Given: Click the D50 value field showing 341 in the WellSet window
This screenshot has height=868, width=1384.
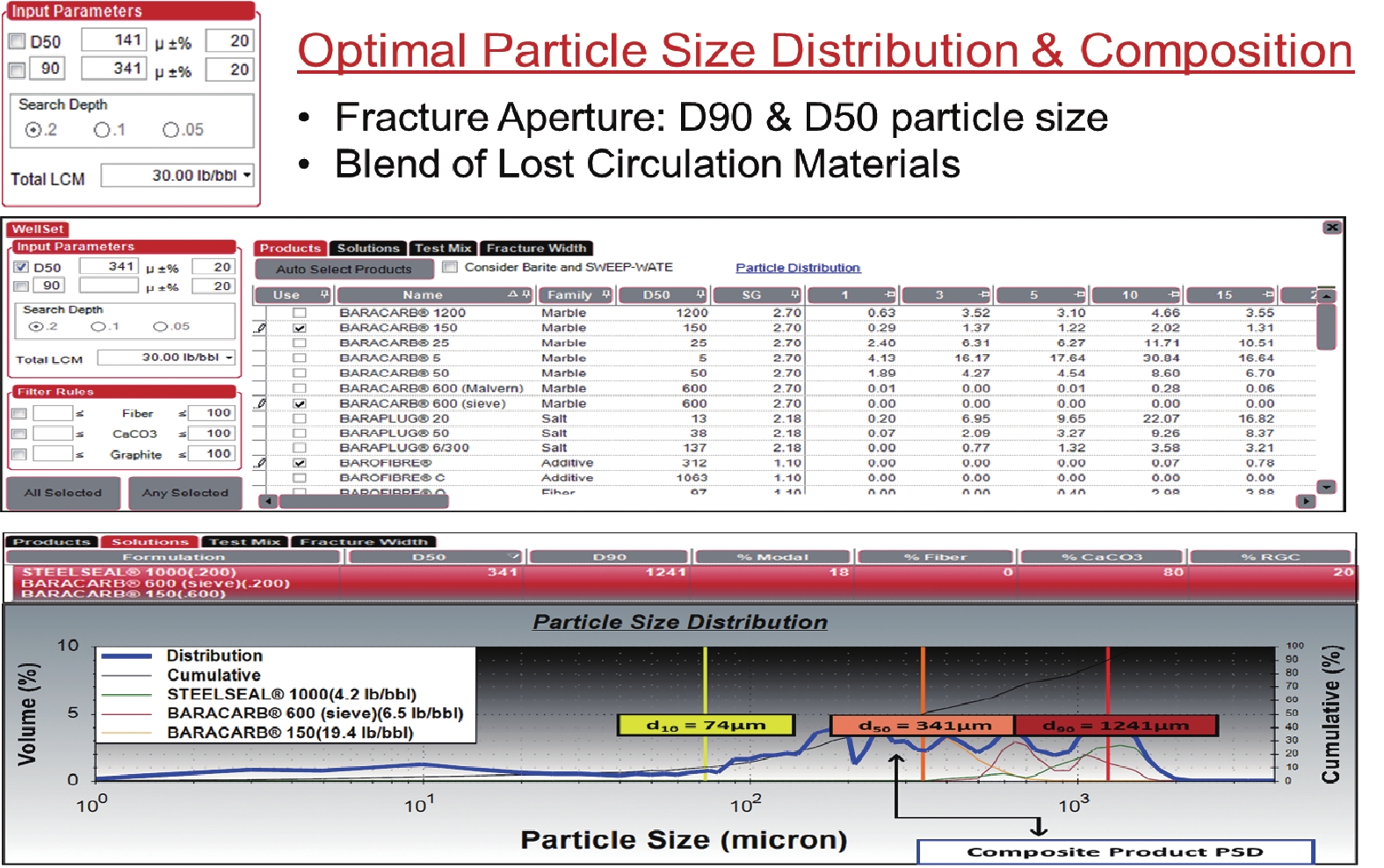Looking at the screenshot, I should click(109, 266).
